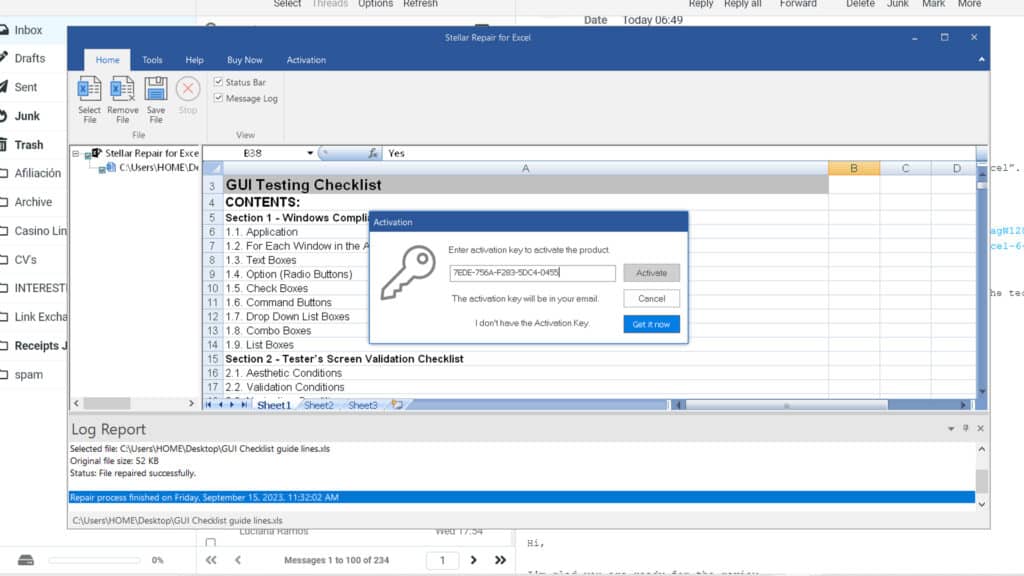Click the Log Report vertical scrollbar thumb

pyautogui.click(x=982, y=481)
